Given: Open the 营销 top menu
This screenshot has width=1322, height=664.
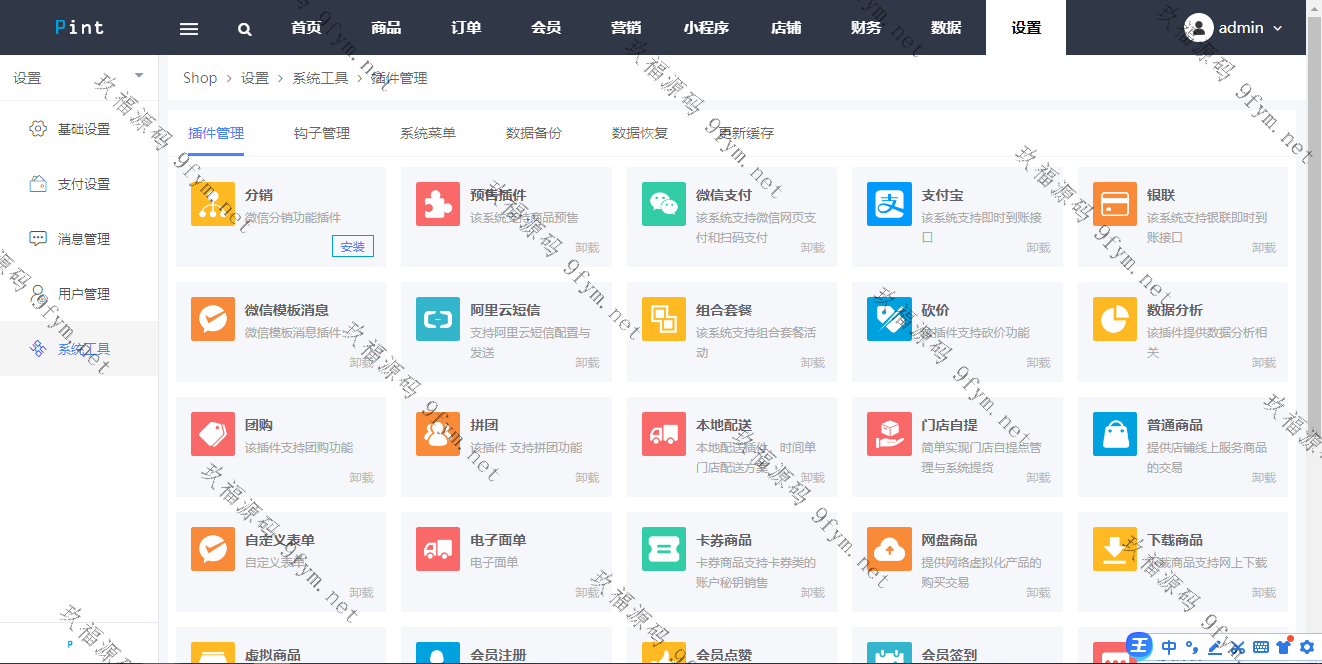Looking at the screenshot, I should coord(626,28).
